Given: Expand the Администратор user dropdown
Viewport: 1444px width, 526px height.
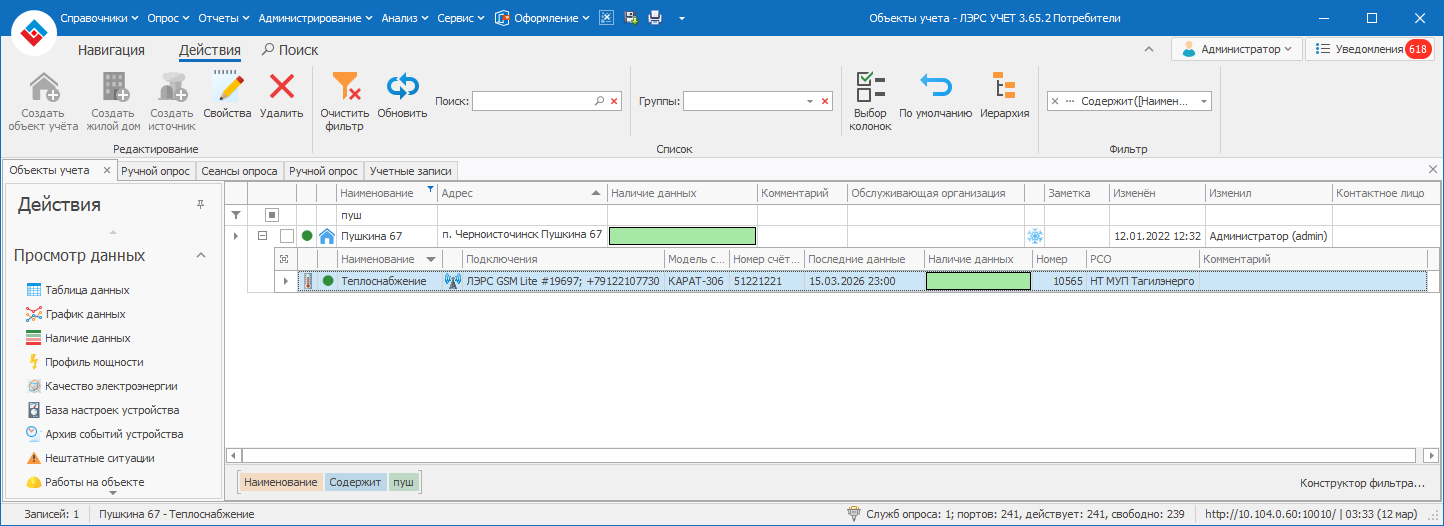Looking at the screenshot, I should click(1237, 49).
